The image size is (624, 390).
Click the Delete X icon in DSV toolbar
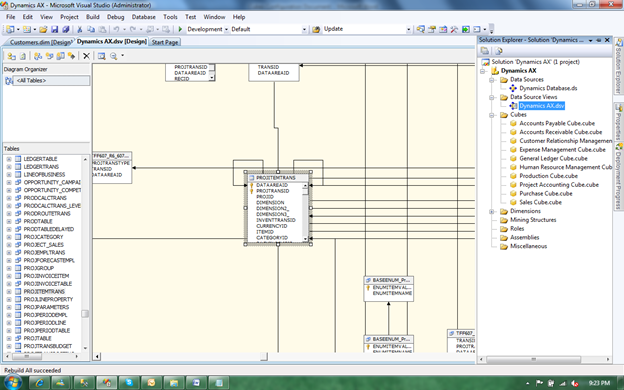pos(86,56)
